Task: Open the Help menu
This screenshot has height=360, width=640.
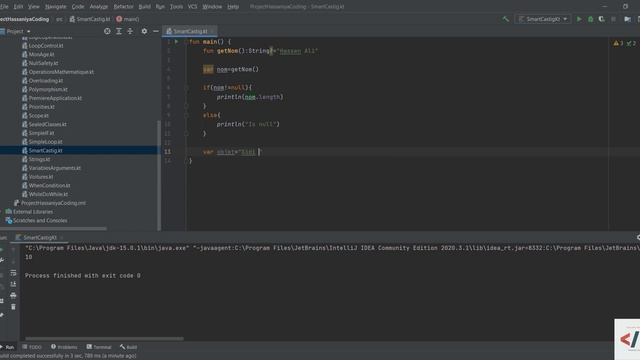Action: [233, 7]
